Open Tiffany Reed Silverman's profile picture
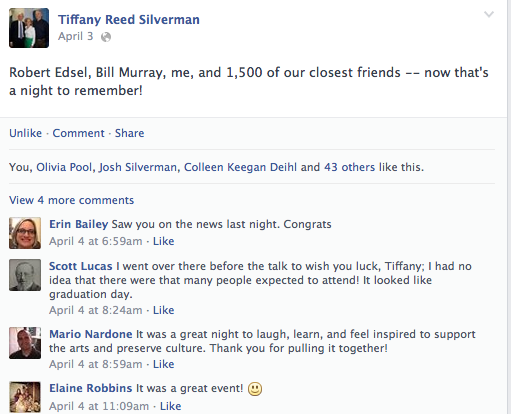The height and width of the screenshot is (414, 511). [x=29, y=28]
